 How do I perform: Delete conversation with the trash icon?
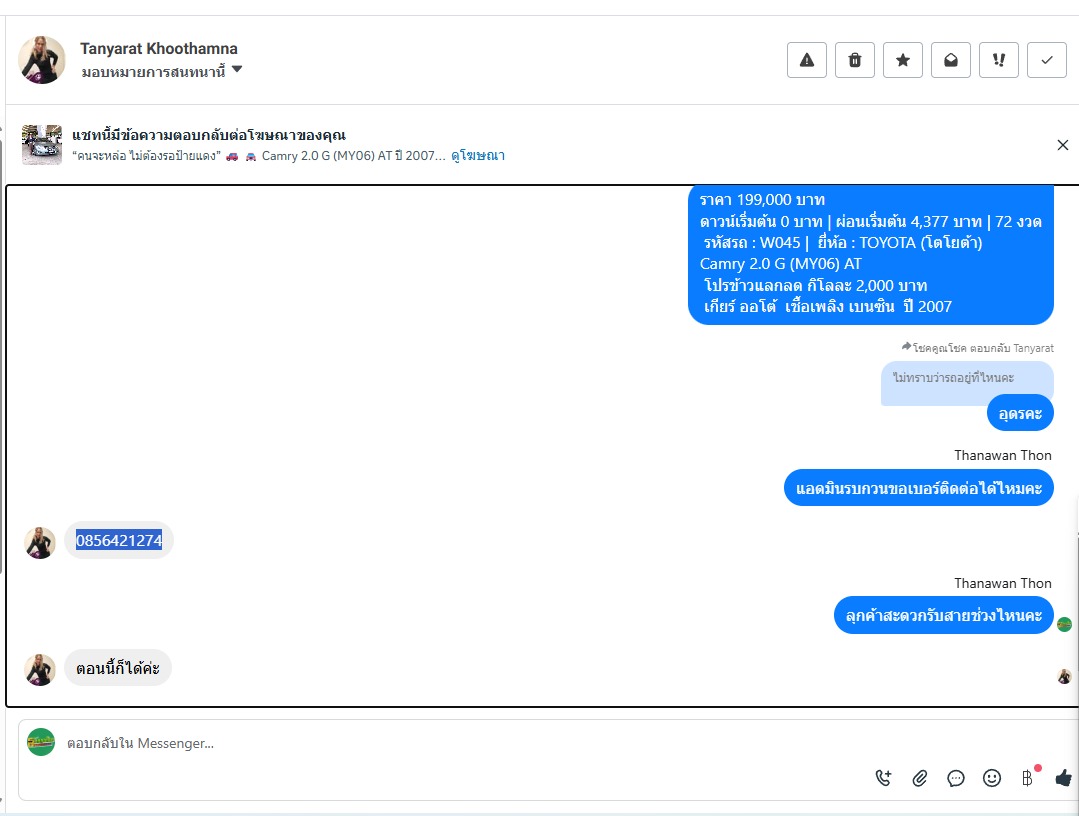click(855, 60)
